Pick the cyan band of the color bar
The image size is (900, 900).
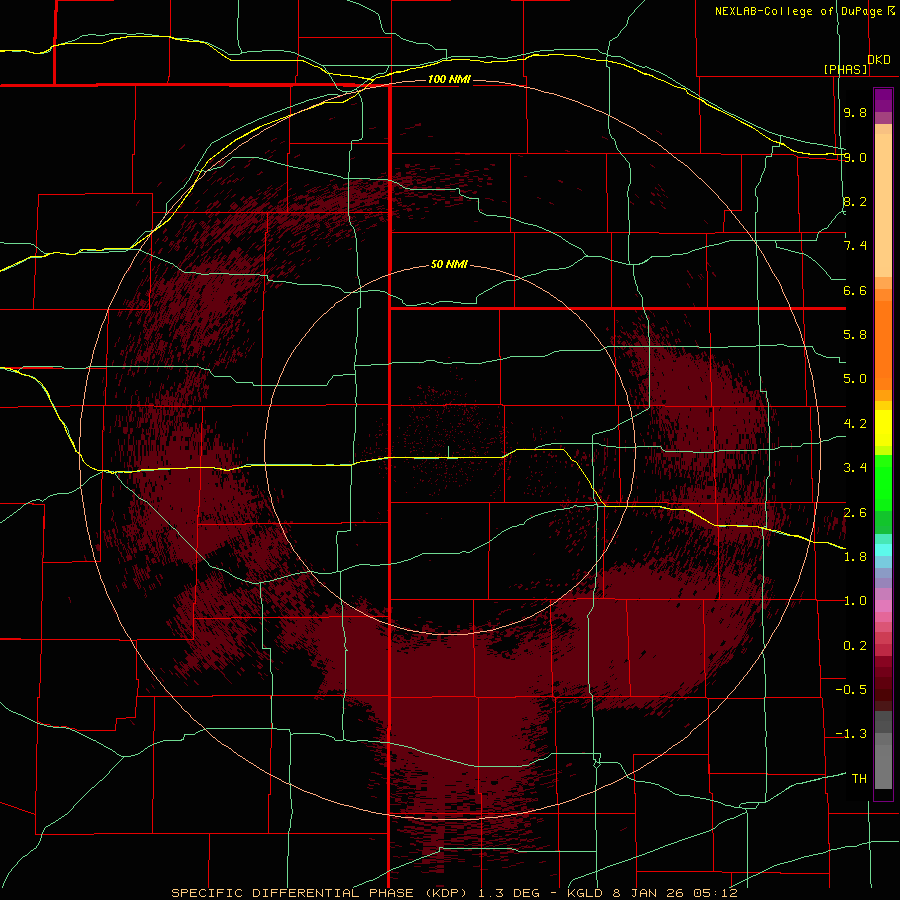coord(883,549)
